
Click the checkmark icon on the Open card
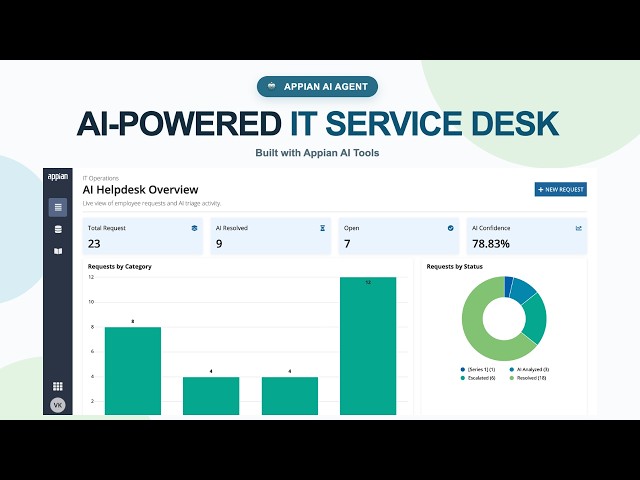tap(451, 228)
